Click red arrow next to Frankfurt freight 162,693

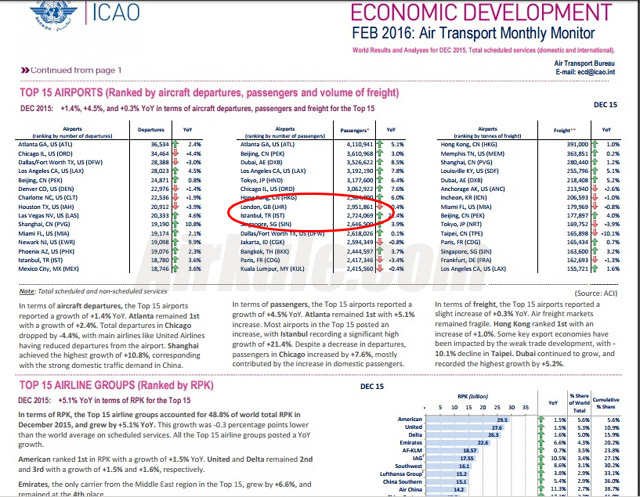[x=595, y=260]
